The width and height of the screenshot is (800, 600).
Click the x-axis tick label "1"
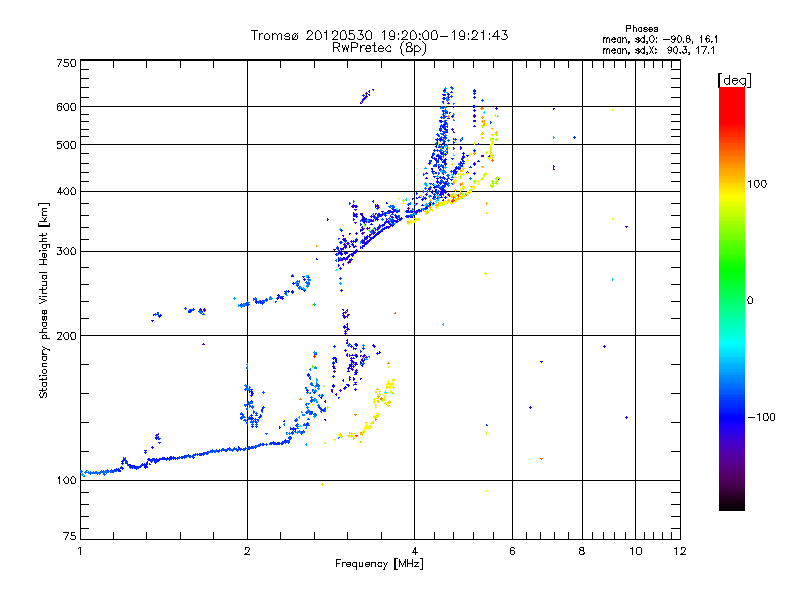pos(80,551)
